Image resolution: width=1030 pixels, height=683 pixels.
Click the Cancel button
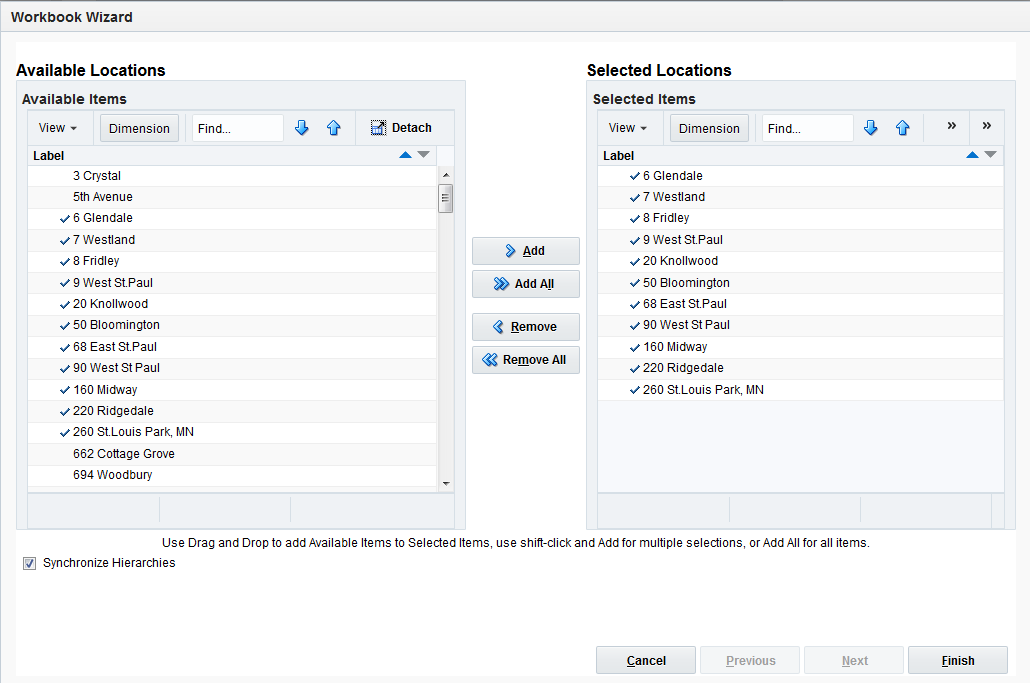point(646,660)
